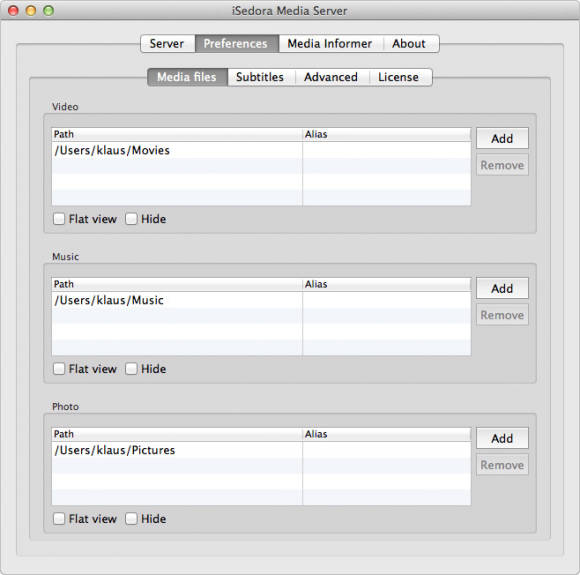Click the Alias cell for the Pictures path
This screenshot has height=575, width=580.
387,450
